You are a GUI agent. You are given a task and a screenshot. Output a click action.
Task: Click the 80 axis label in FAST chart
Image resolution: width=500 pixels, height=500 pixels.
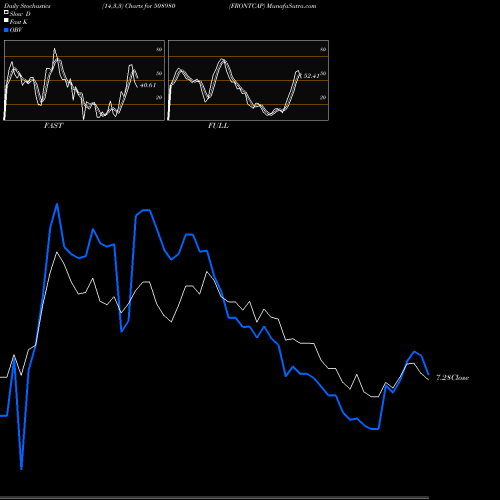pyautogui.click(x=159, y=49)
